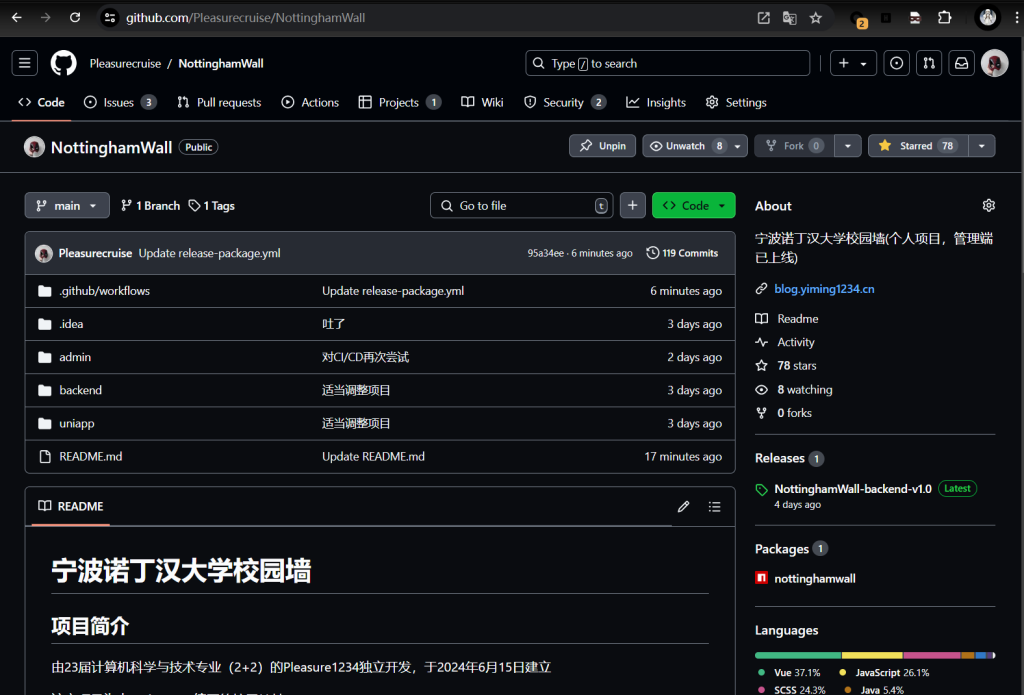Open the backend folder
The height and width of the screenshot is (695, 1024).
tap(80, 390)
